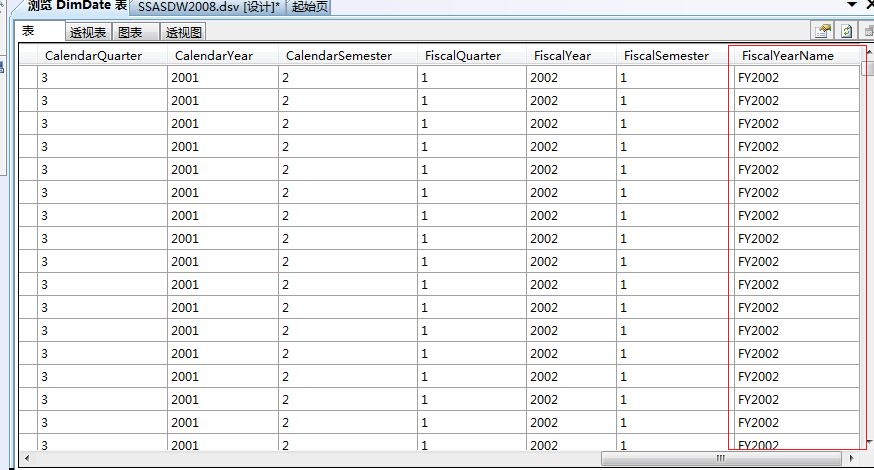Click the FiscalQuarter column header
This screenshot has width=874, height=470.
pyautogui.click(x=472, y=55)
